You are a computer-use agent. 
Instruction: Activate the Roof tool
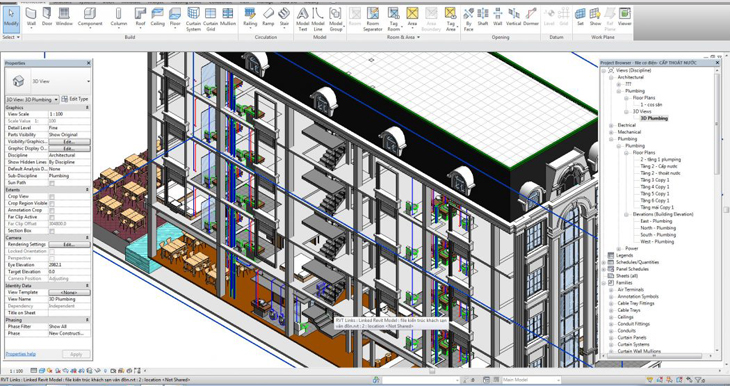[140, 18]
